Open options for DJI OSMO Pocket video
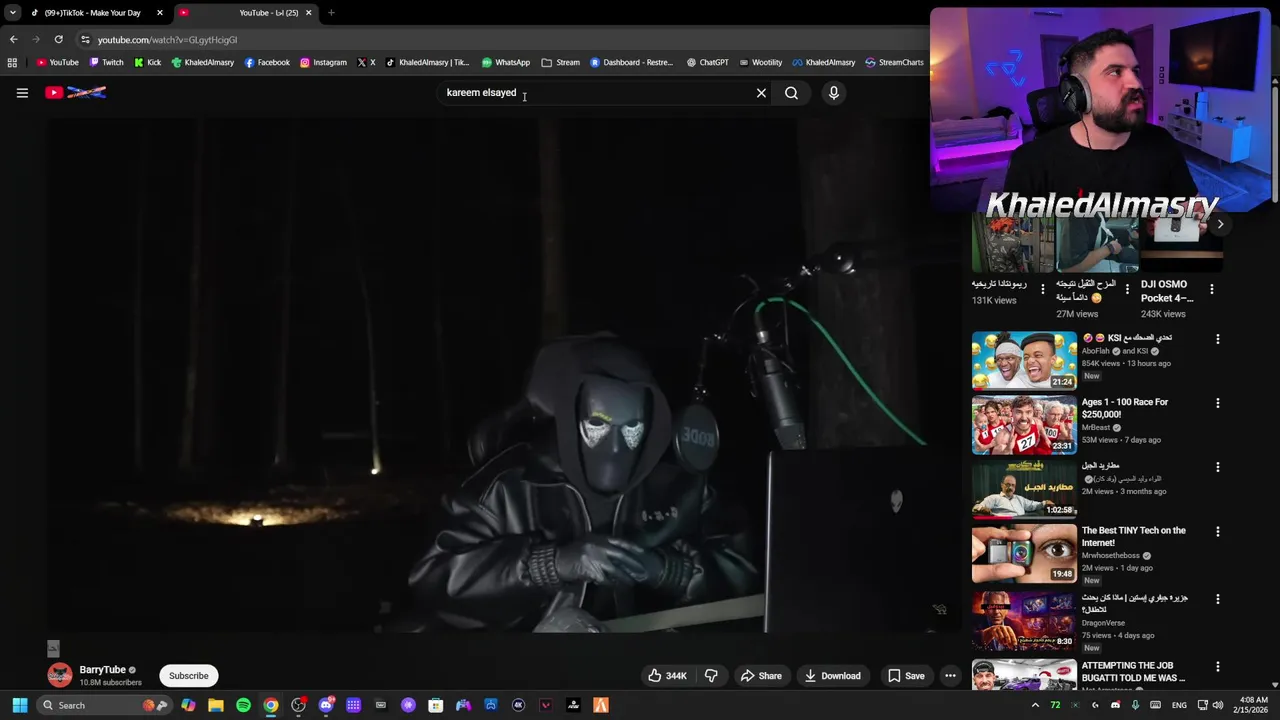The height and width of the screenshot is (720, 1280). click(1211, 289)
